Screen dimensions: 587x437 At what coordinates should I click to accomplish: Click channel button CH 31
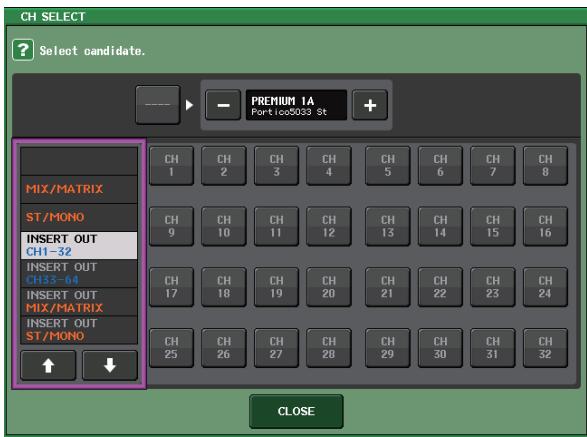point(493,348)
